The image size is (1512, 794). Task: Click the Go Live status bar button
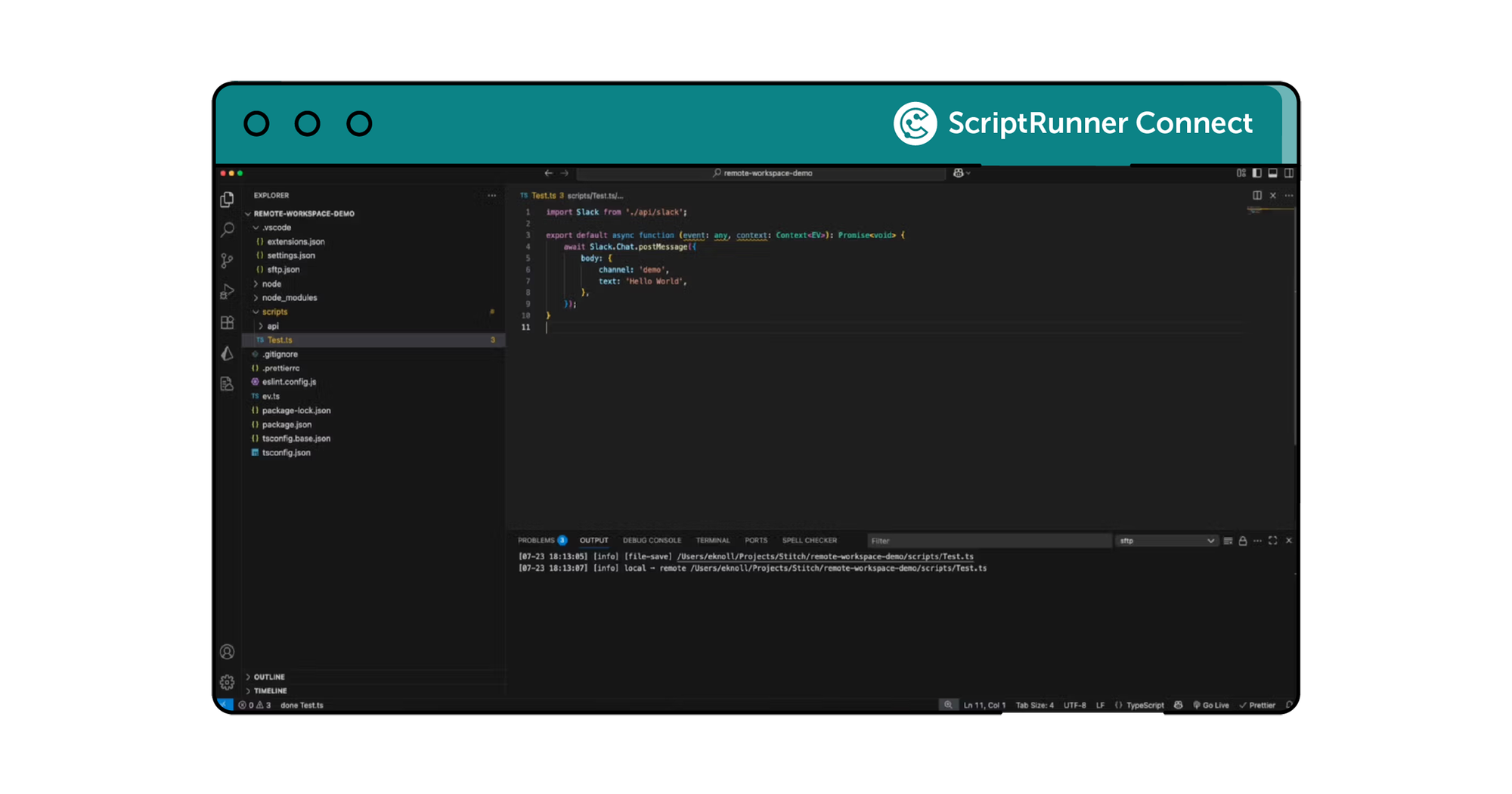1211,705
